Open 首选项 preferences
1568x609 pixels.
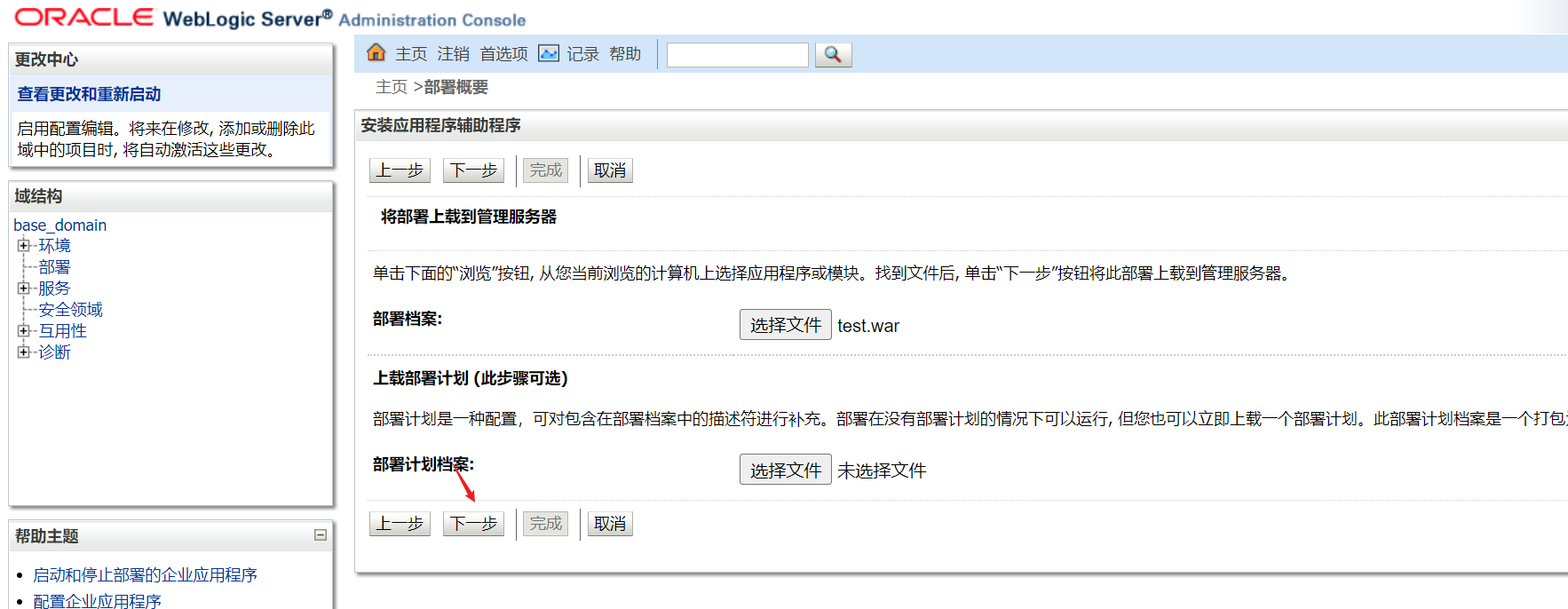click(503, 54)
